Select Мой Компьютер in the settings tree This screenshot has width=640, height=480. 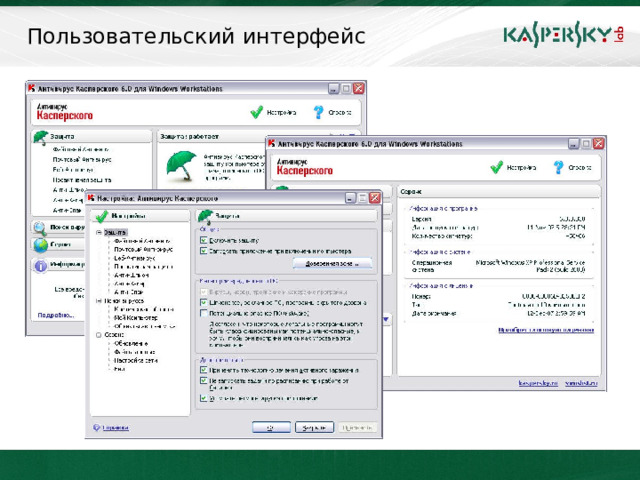click(136, 318)
